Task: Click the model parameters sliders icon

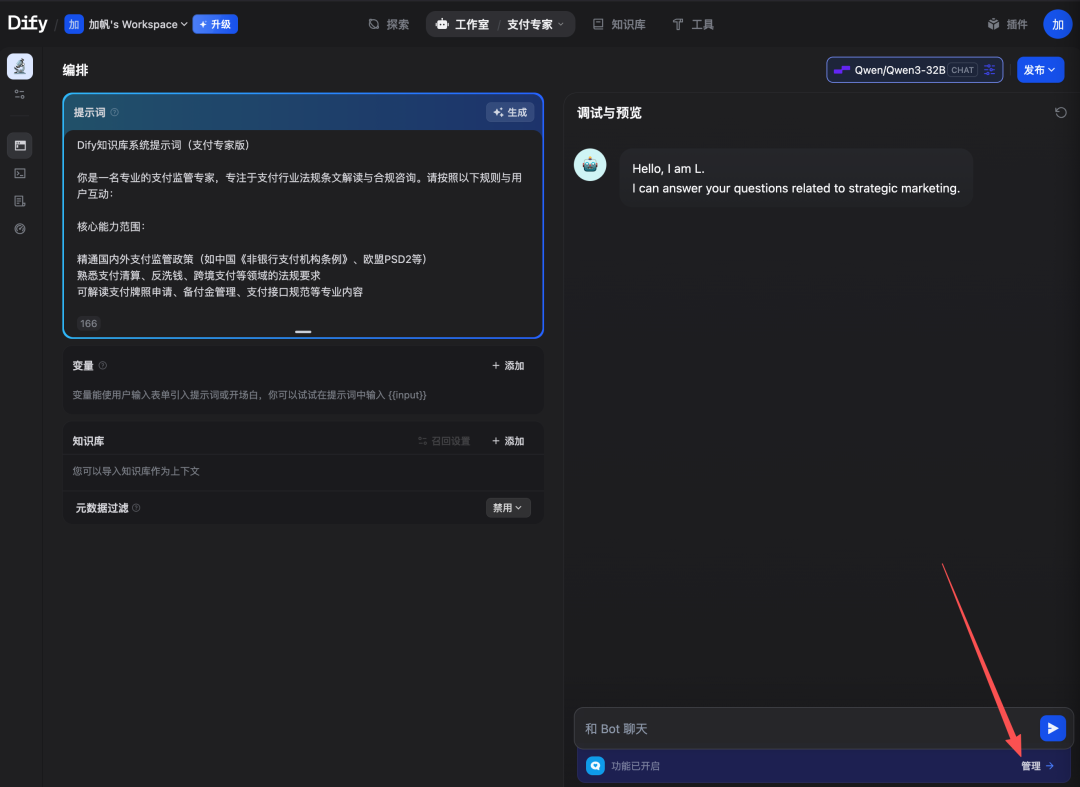Action: (x=990, y=70)
